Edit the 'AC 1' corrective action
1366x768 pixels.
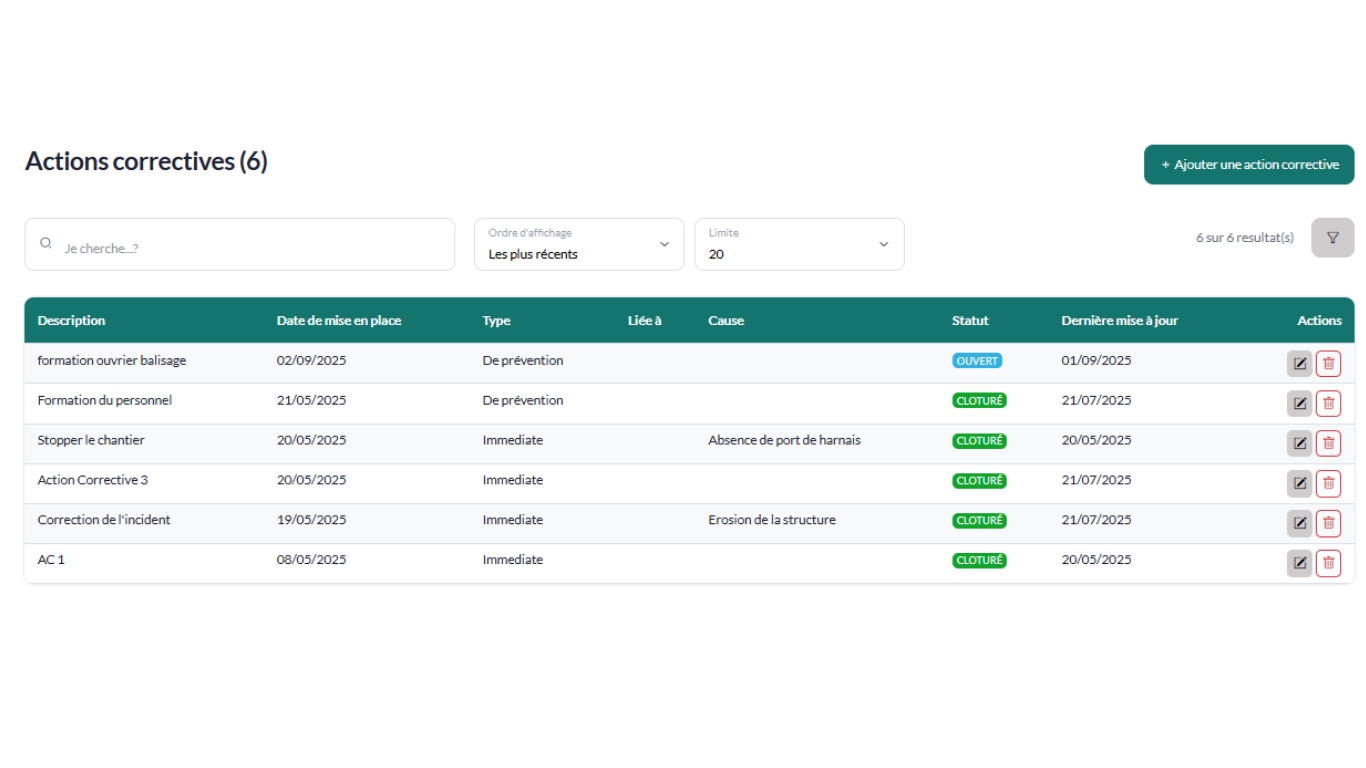pyautogui.click(x=1299, y=563)
